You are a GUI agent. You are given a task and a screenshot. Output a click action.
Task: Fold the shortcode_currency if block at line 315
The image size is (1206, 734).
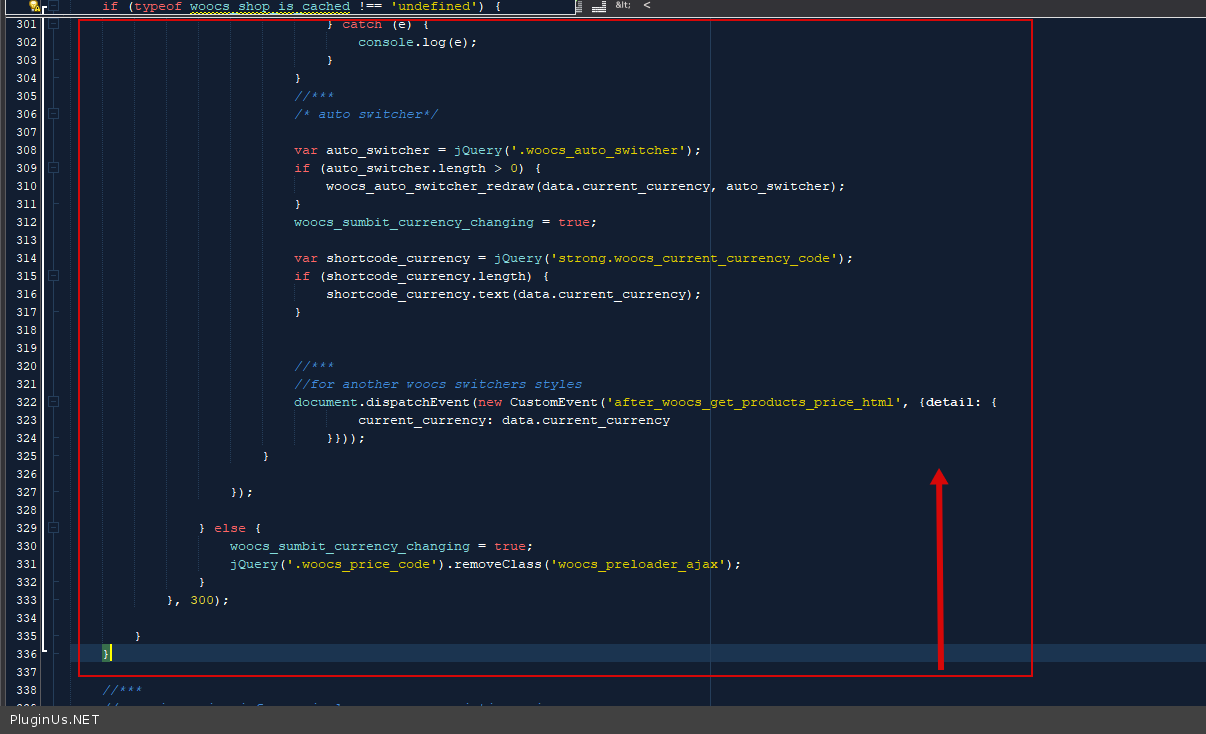54,276
